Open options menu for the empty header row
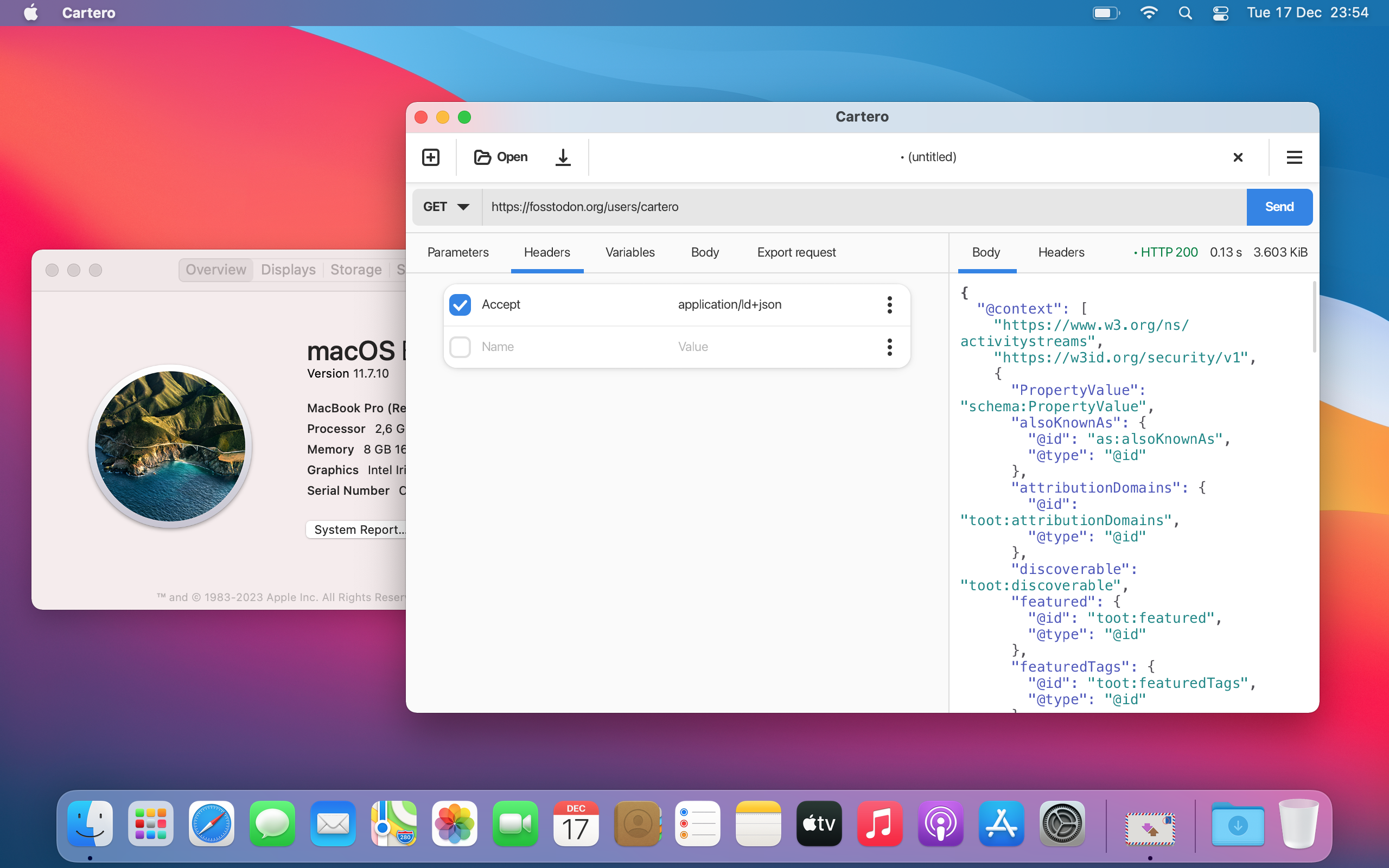The width and height of the screenshot is (1389, 868). 890,347
